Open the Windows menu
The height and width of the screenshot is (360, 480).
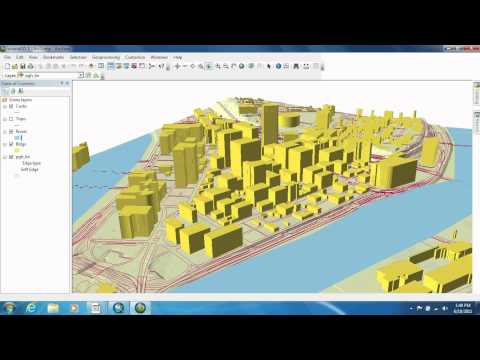coord(159,57)
